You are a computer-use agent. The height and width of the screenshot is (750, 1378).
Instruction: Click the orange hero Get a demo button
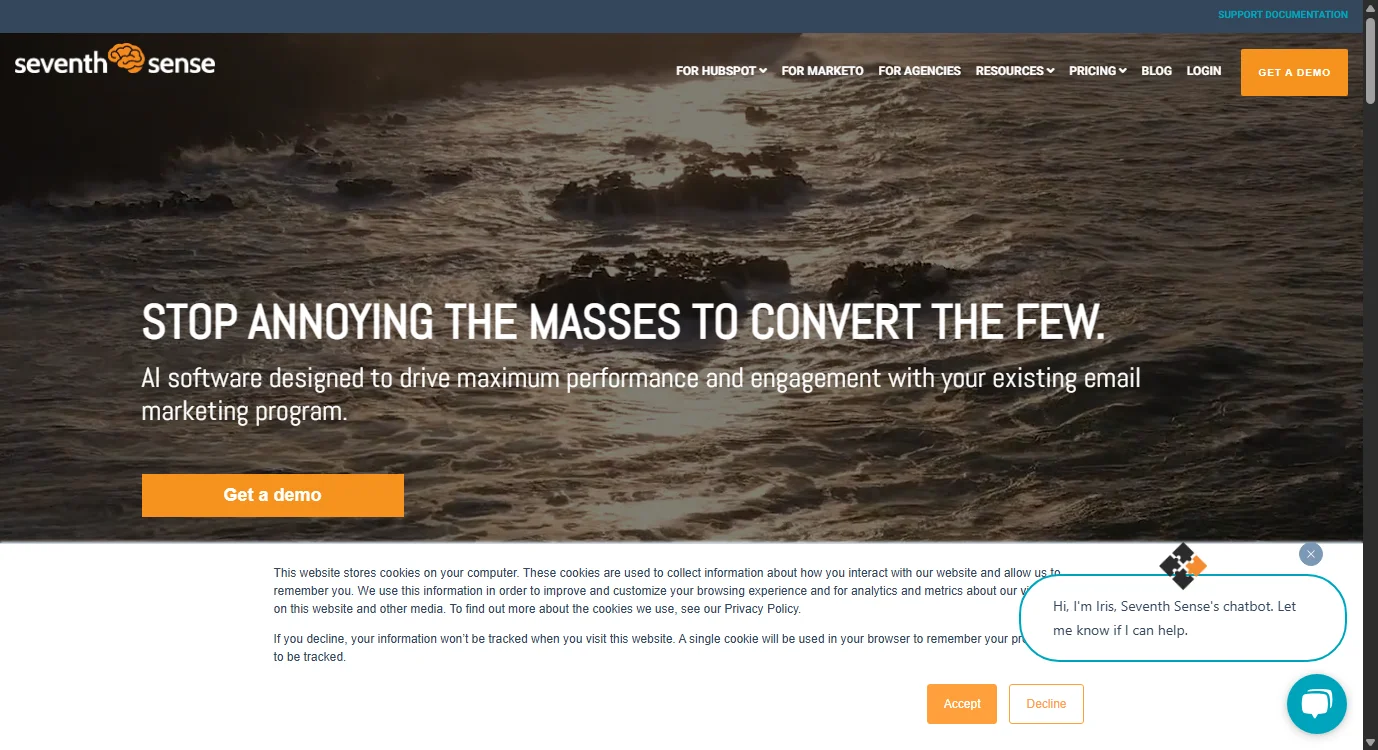click(x=273, y=495)
